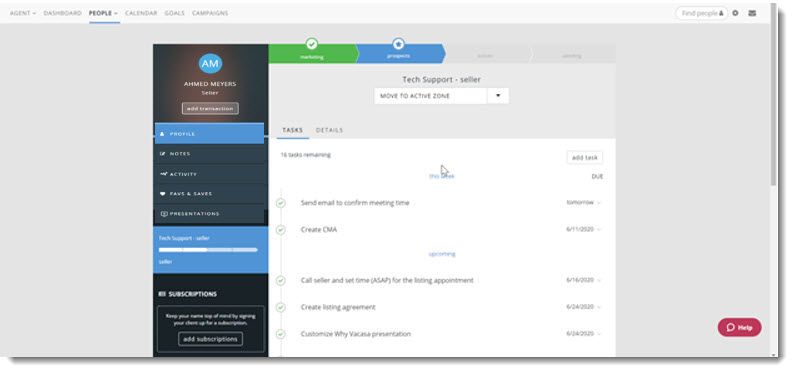The image size is (793, 372).
Task: Click the add subscriptions button
Action: pyautogui.click(x=210, y=339)
